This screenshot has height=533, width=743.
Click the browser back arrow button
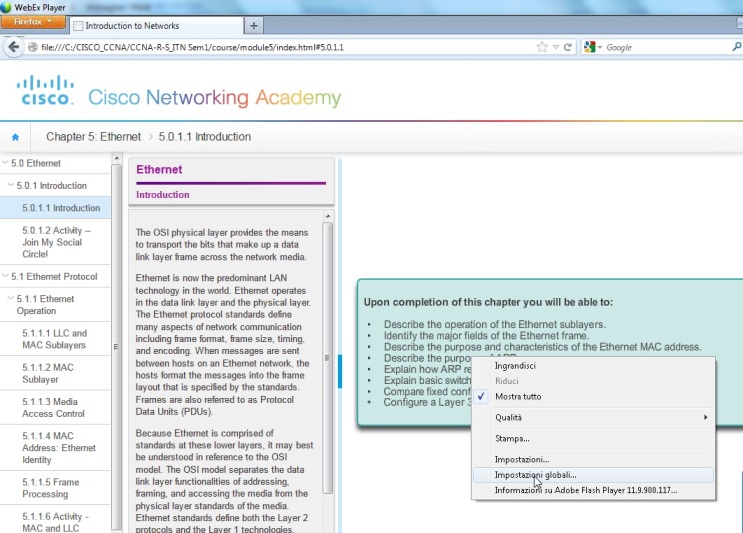(x=13, y=47)
